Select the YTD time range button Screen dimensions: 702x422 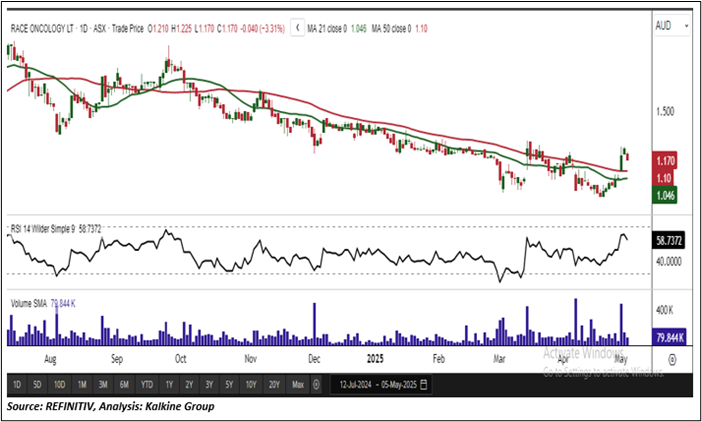coord(147,384)
